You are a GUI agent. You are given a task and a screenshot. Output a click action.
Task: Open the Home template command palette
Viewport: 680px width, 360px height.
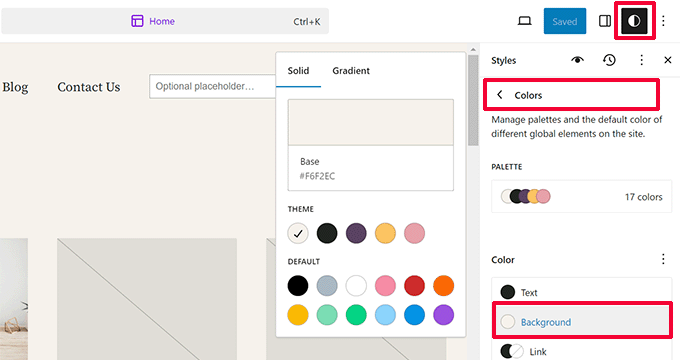(165, 21)
